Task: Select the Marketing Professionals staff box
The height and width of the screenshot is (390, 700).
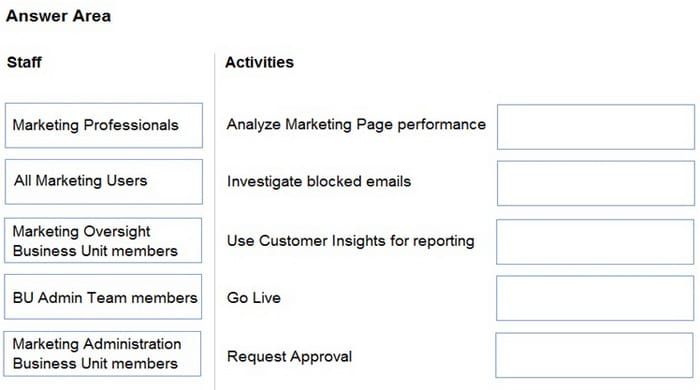Action: 104,125
